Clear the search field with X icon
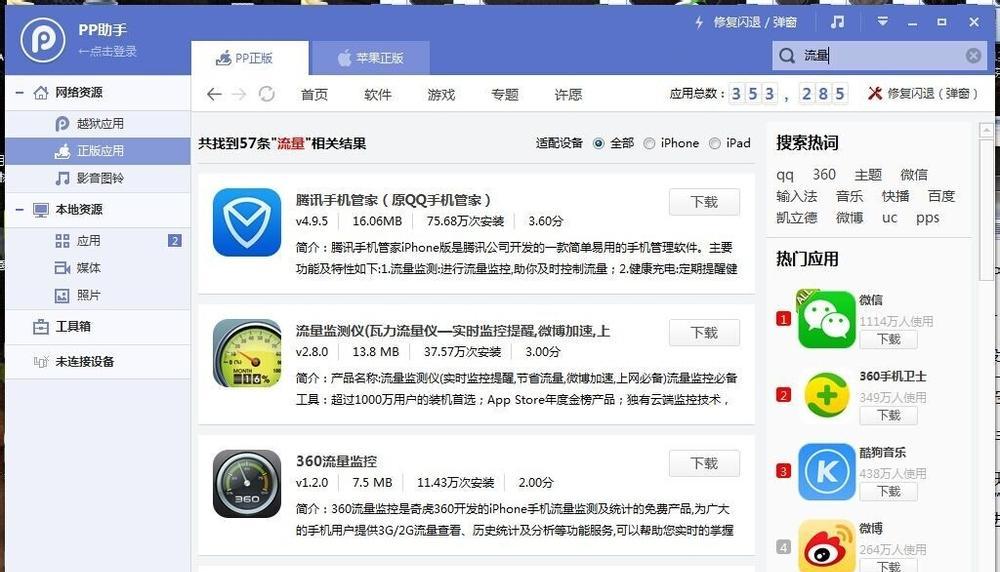 [x=973, y=55]
